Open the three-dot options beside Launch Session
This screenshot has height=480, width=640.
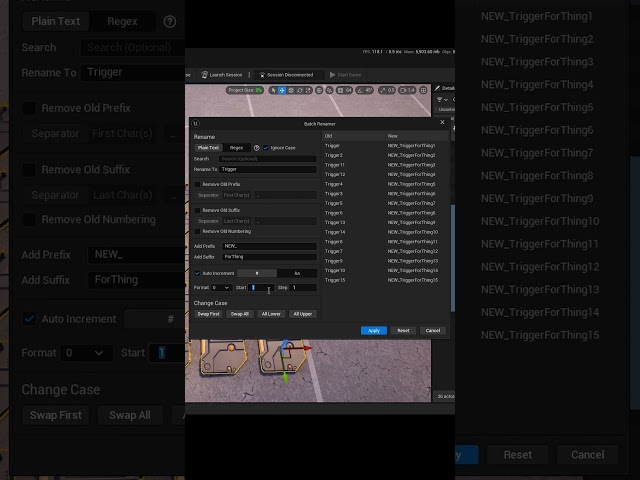point(249,75)
